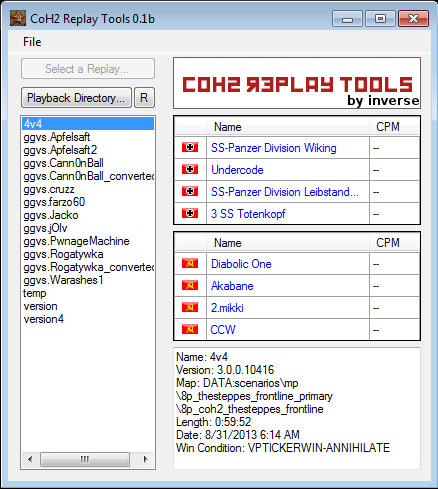Click the horizontal scrollbar thumb

pyautogui.click(x=85, y=459)
